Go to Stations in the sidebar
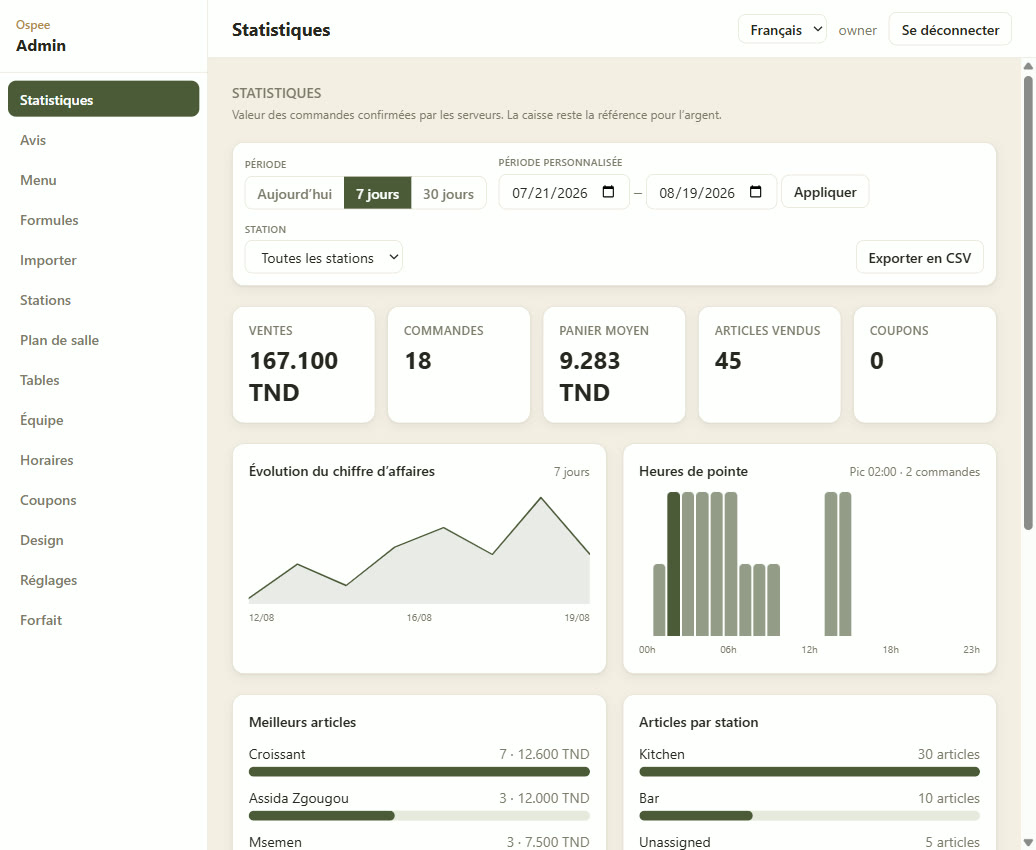The height and width of the screenshot is (850, 1036). click(x=104, y=299)
